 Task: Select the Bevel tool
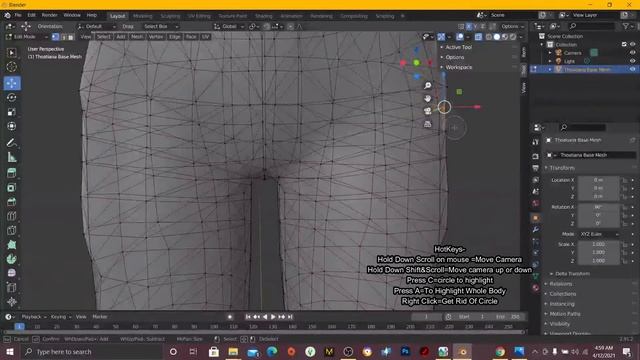click(12, 202)
